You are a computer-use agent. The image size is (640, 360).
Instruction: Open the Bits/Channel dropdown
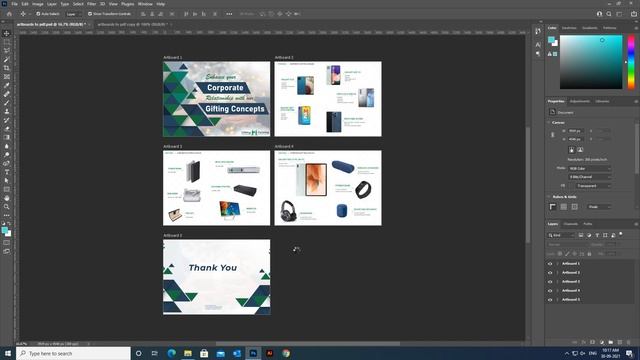(590, 177)
